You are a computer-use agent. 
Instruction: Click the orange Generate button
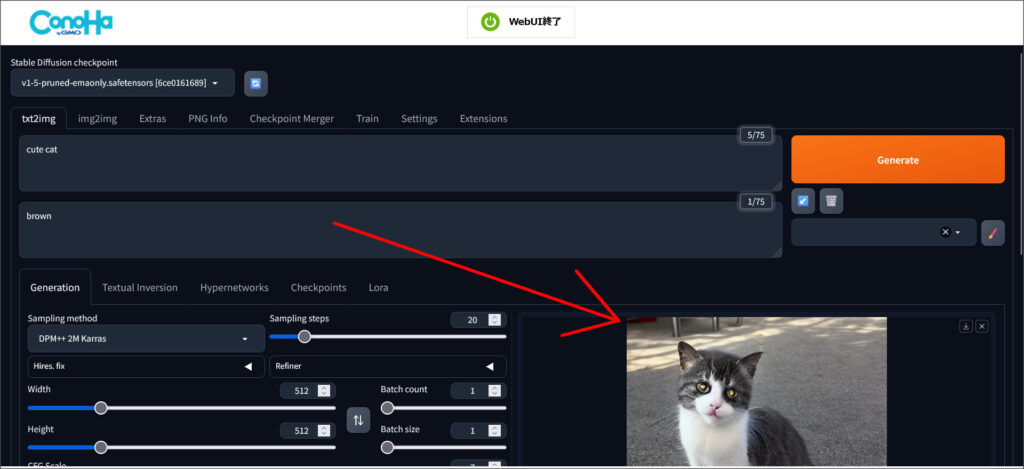coord(897,159)
